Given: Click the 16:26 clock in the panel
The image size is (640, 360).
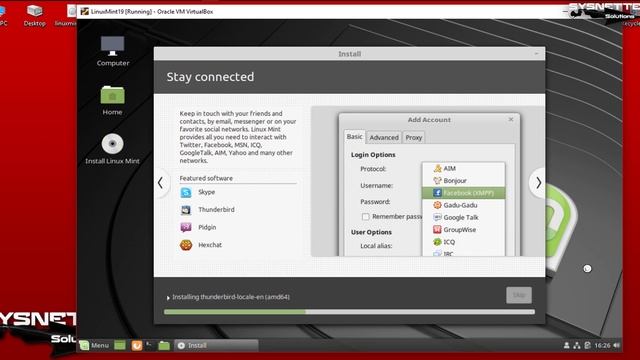Looking at the screenshot, I should click(602, 346).
